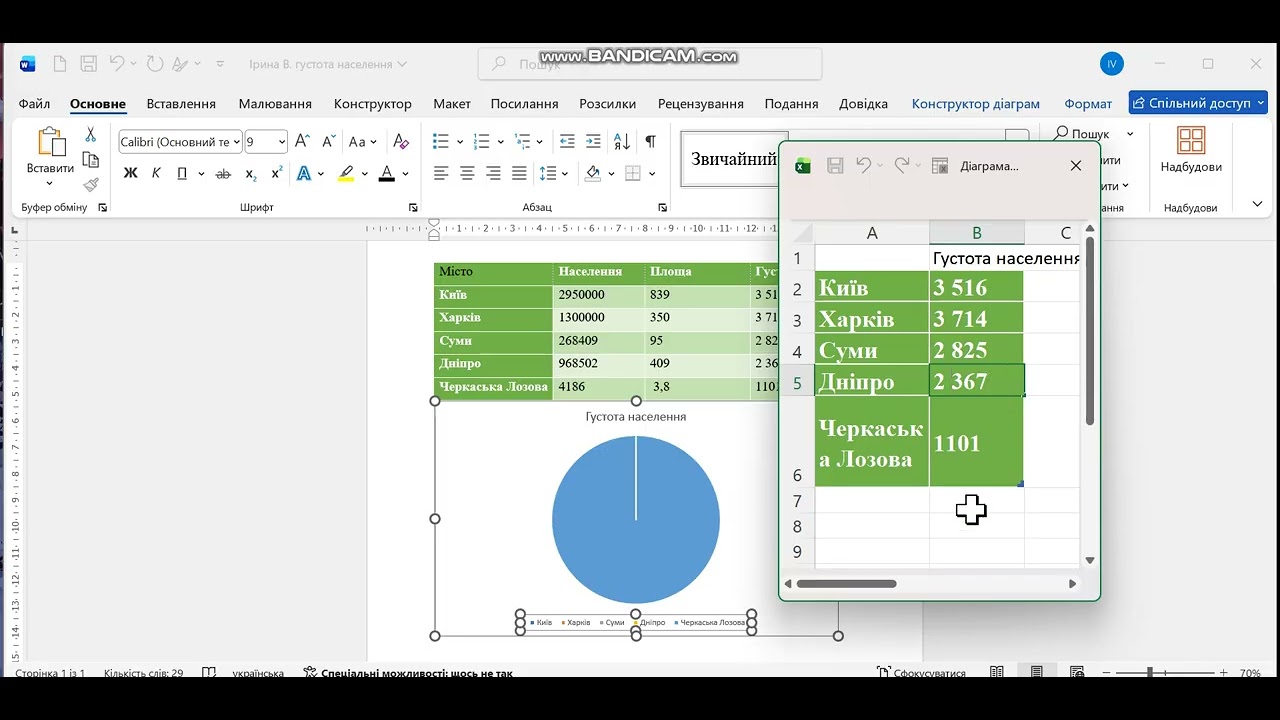Expand the Вставити paste options arrow
This screenshot has width=1280, height=720.
tap(50, 184)
